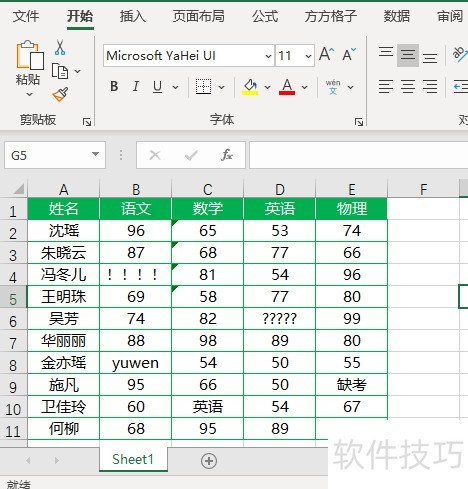468x489 pixels.
Task: Open font group dialog launcher
Action: click(x=359, y=122)
